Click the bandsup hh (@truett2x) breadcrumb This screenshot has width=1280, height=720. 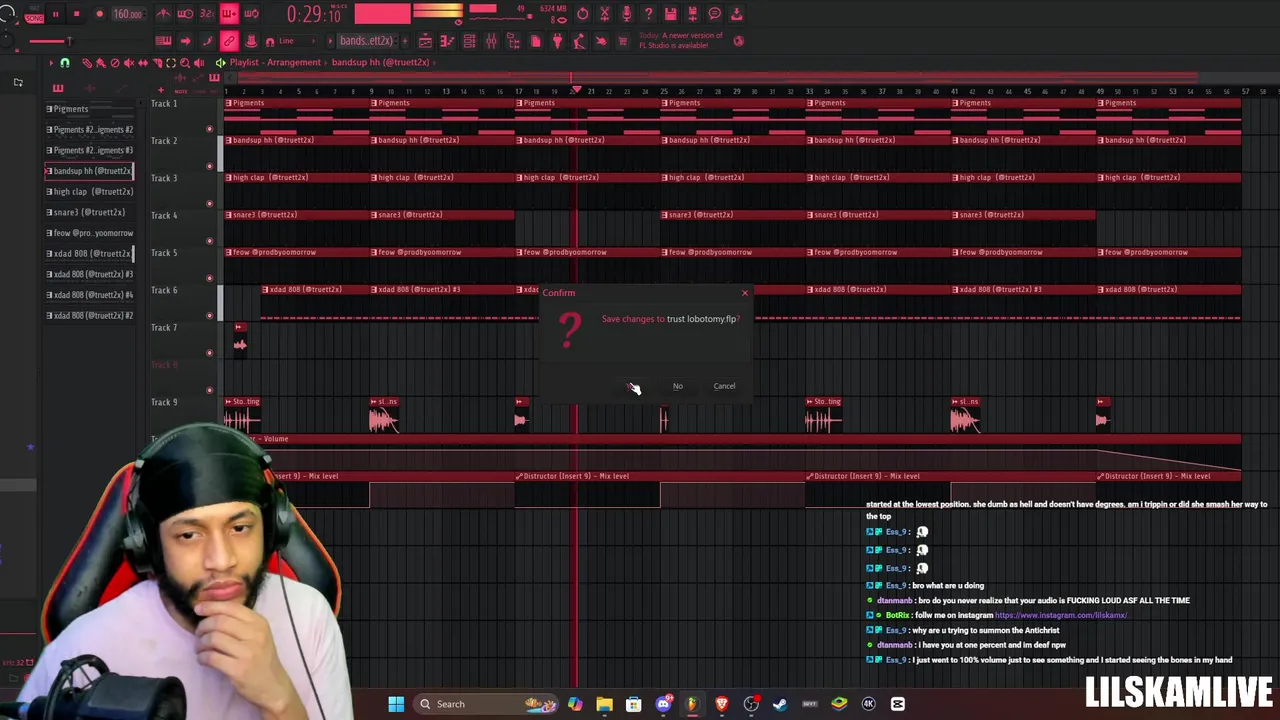[x=380, y=62]
